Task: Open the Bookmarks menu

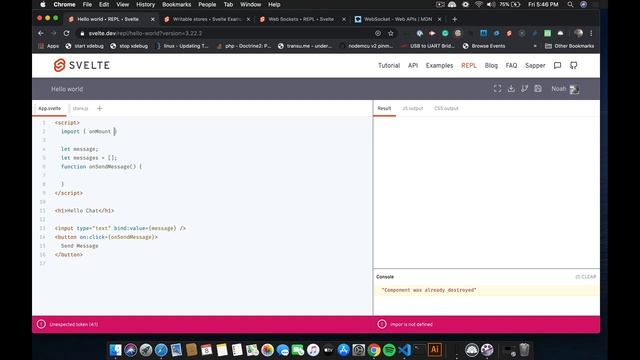Action: 176,4
